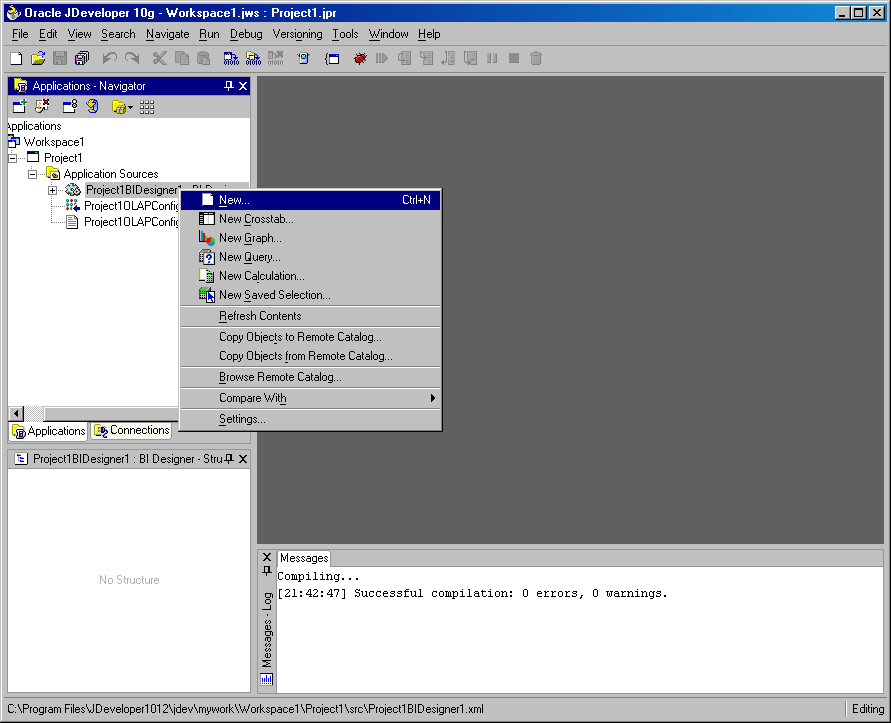Select the Workspace1 tree node
The width and height of the screenshot is (891, 723).
pos(53,142)
